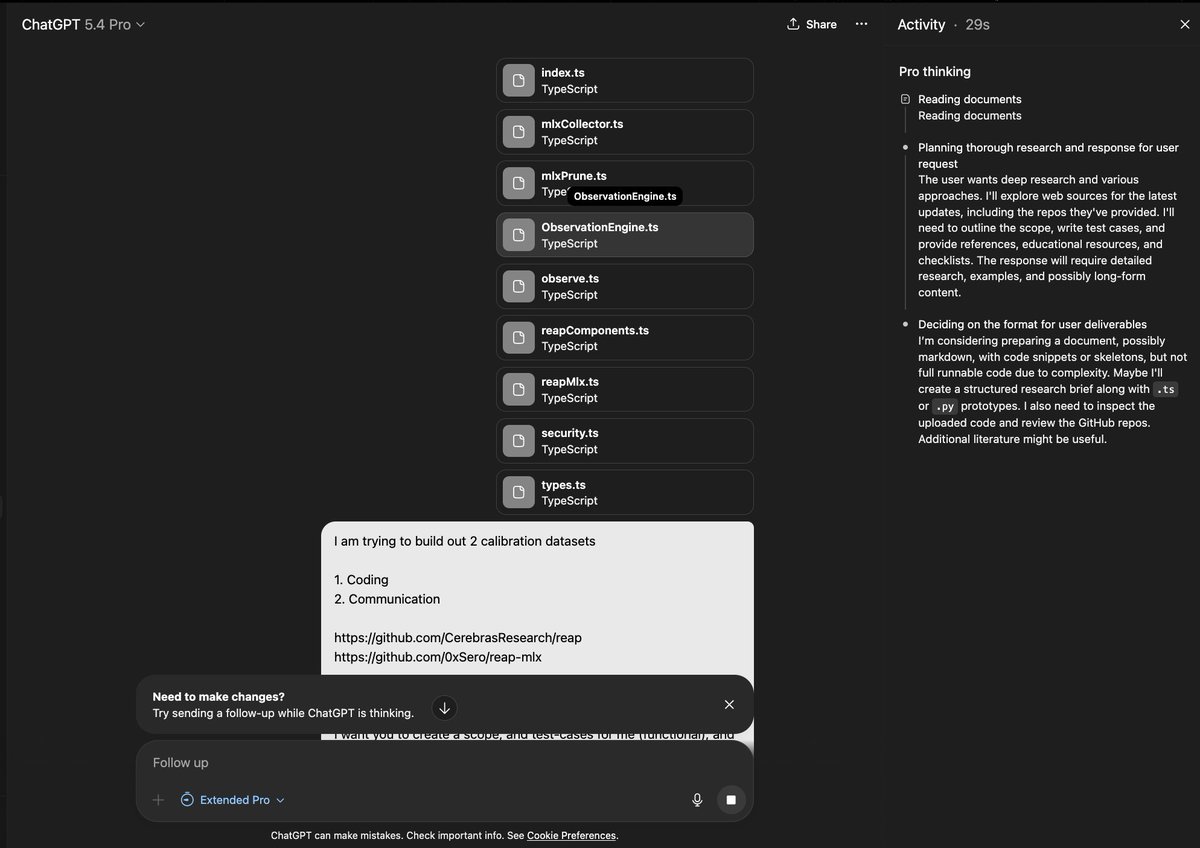The width and height of the screenshot is (1200, 848).
Task: Close the Activity panel
Action: click(1185, 24)
